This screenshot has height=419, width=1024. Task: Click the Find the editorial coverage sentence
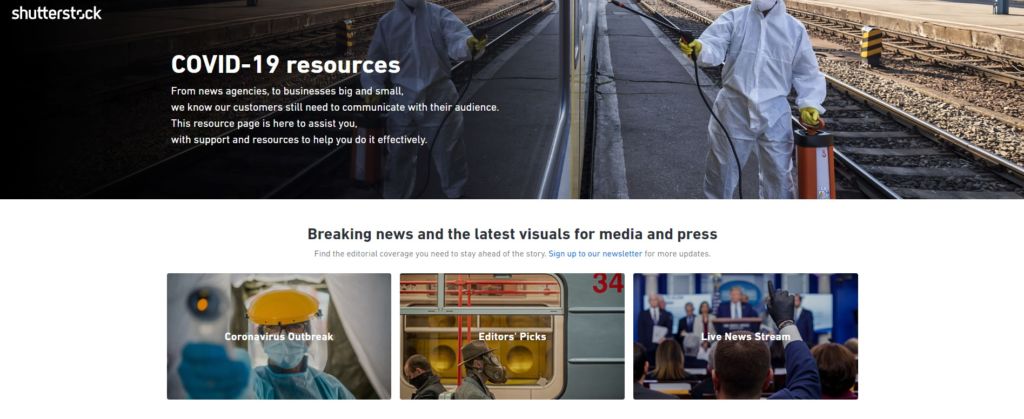pos(430,254)
